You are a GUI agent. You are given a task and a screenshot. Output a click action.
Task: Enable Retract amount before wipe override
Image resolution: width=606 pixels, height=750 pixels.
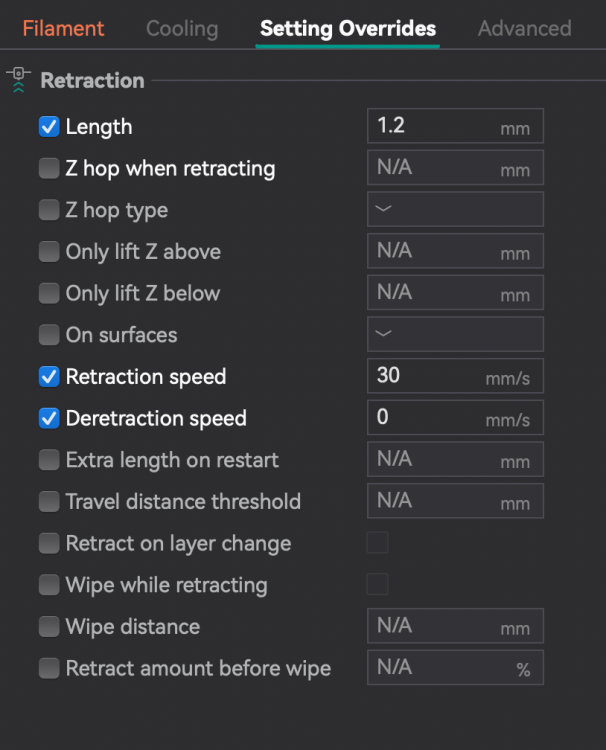tap(49, 669)
